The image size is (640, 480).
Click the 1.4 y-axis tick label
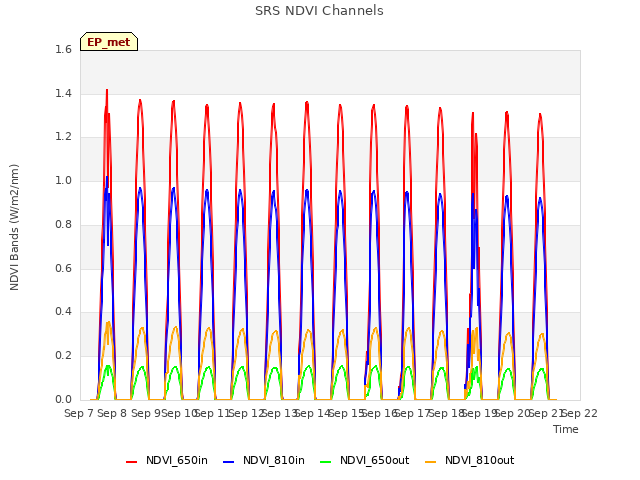pos(63,93)
